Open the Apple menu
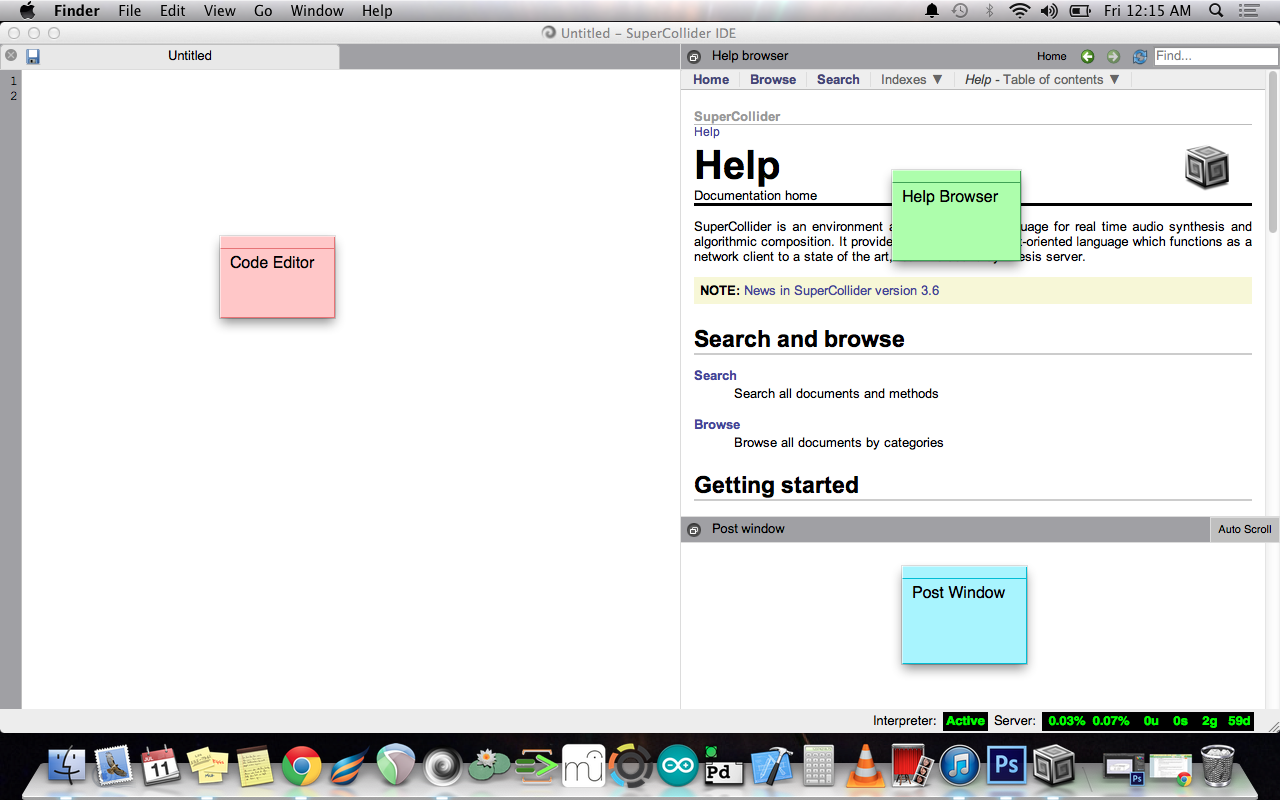This screenshot has width=1280, height=800. coord(27,11)
